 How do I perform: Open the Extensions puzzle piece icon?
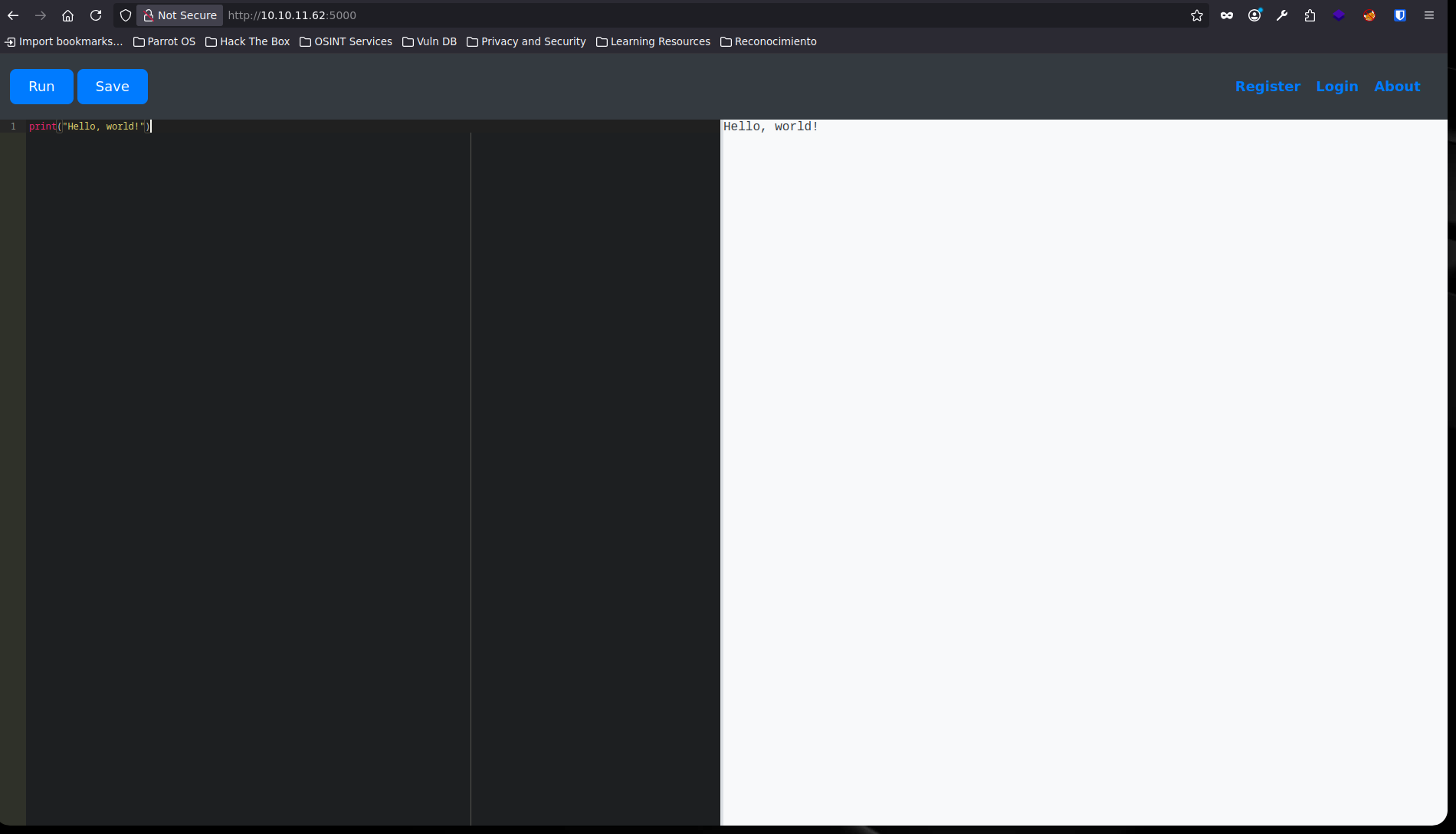[x=1310, y=15]
